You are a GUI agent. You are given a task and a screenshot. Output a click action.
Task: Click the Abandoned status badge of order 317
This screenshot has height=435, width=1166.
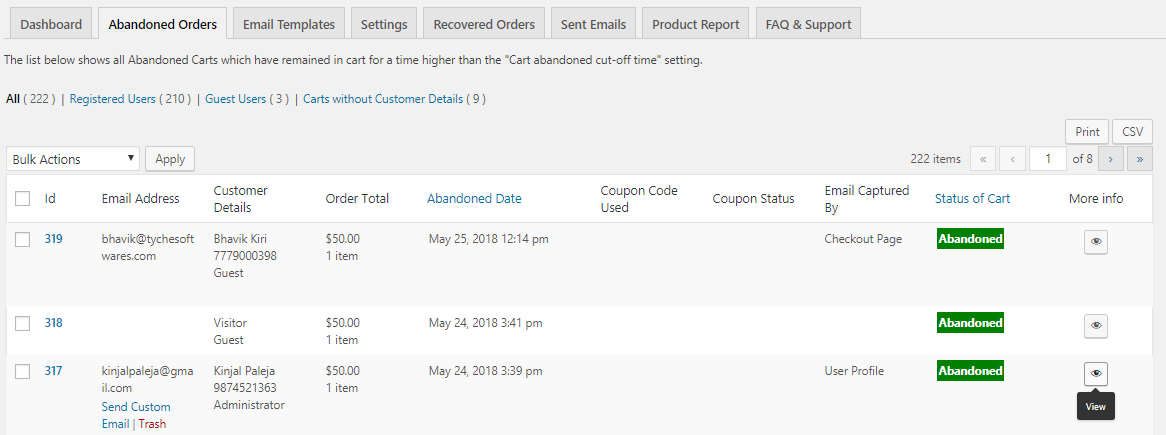click(970, 370)
